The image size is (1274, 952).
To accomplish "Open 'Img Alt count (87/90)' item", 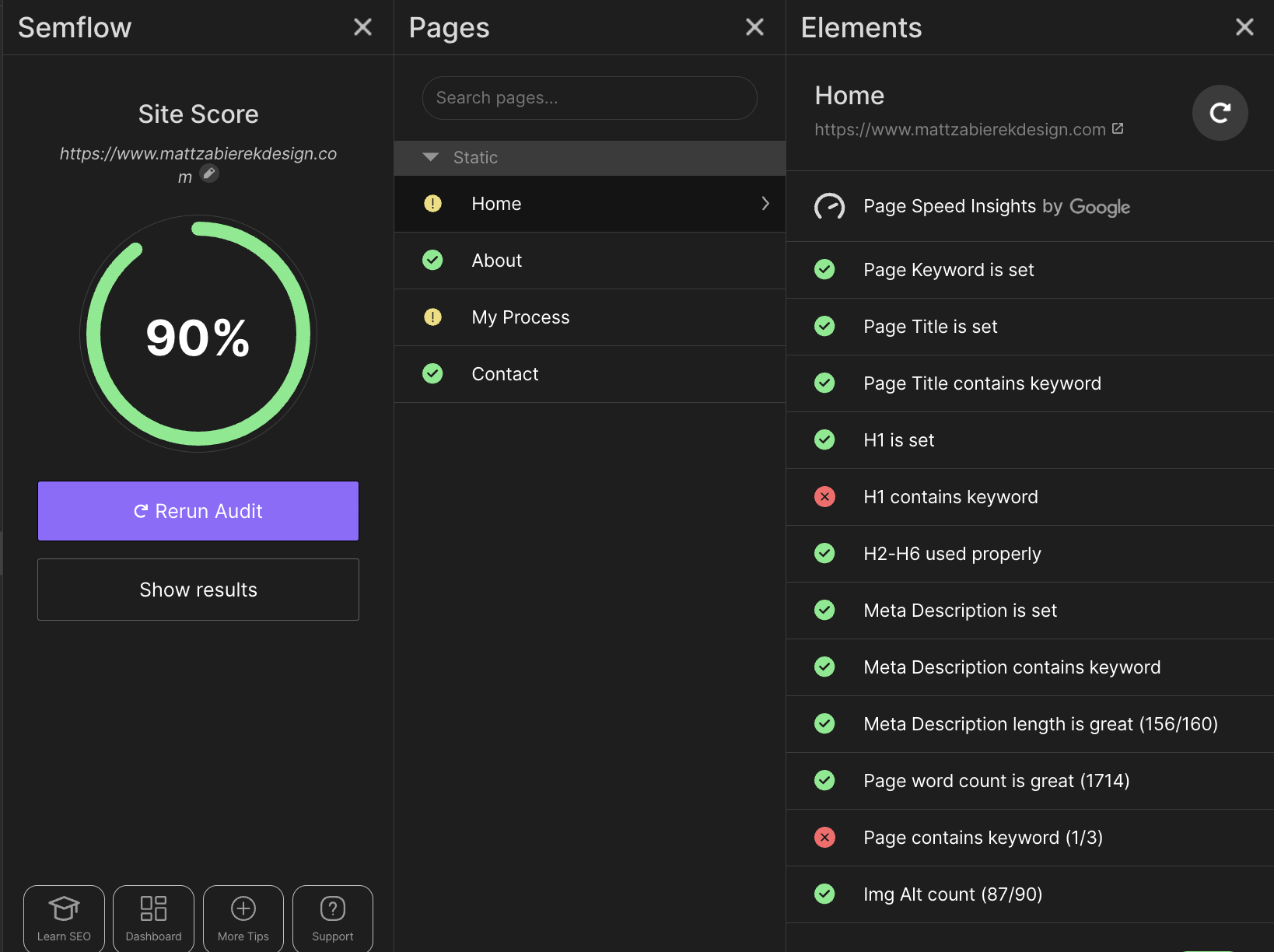I will tap(1030, 894).
